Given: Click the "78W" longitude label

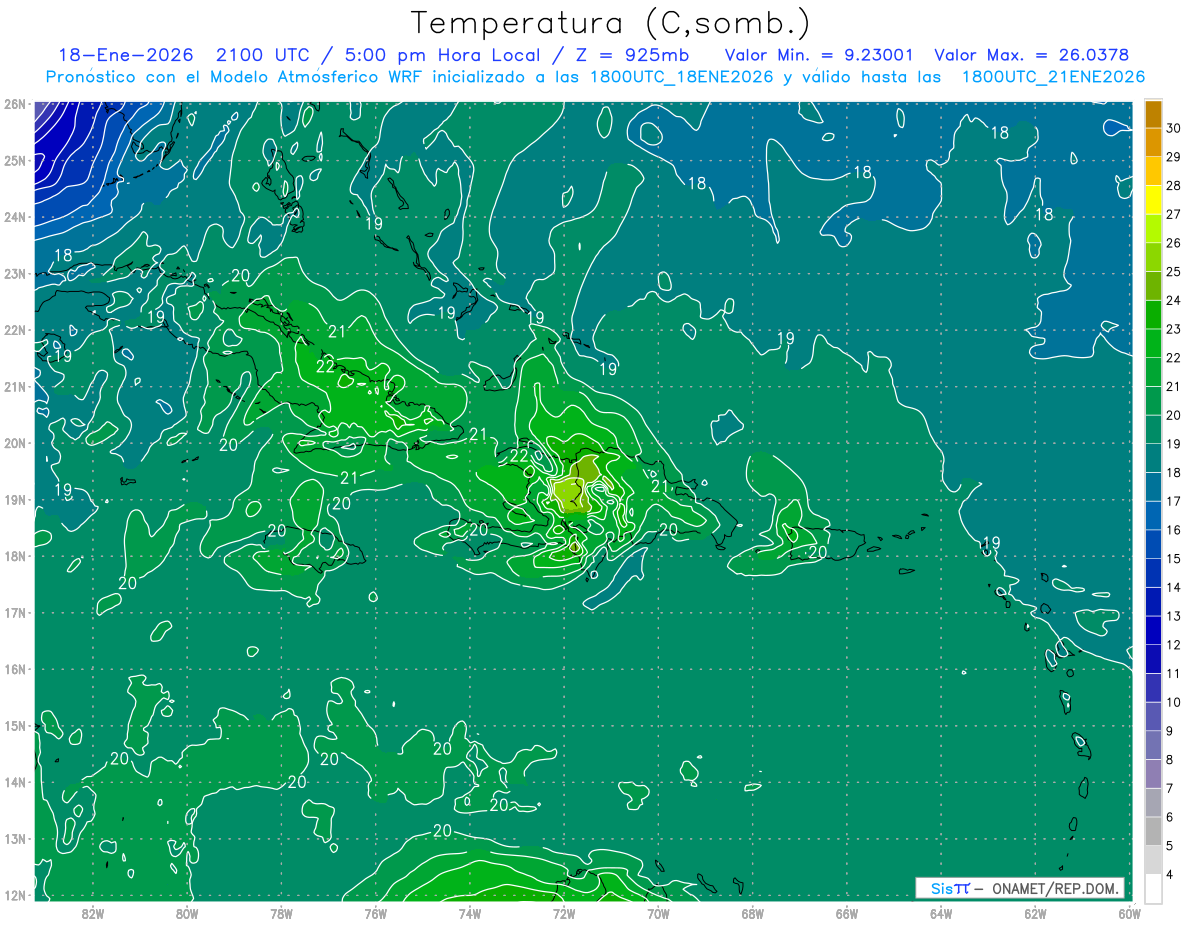Looking at the screenshot, I should [281, 913].
